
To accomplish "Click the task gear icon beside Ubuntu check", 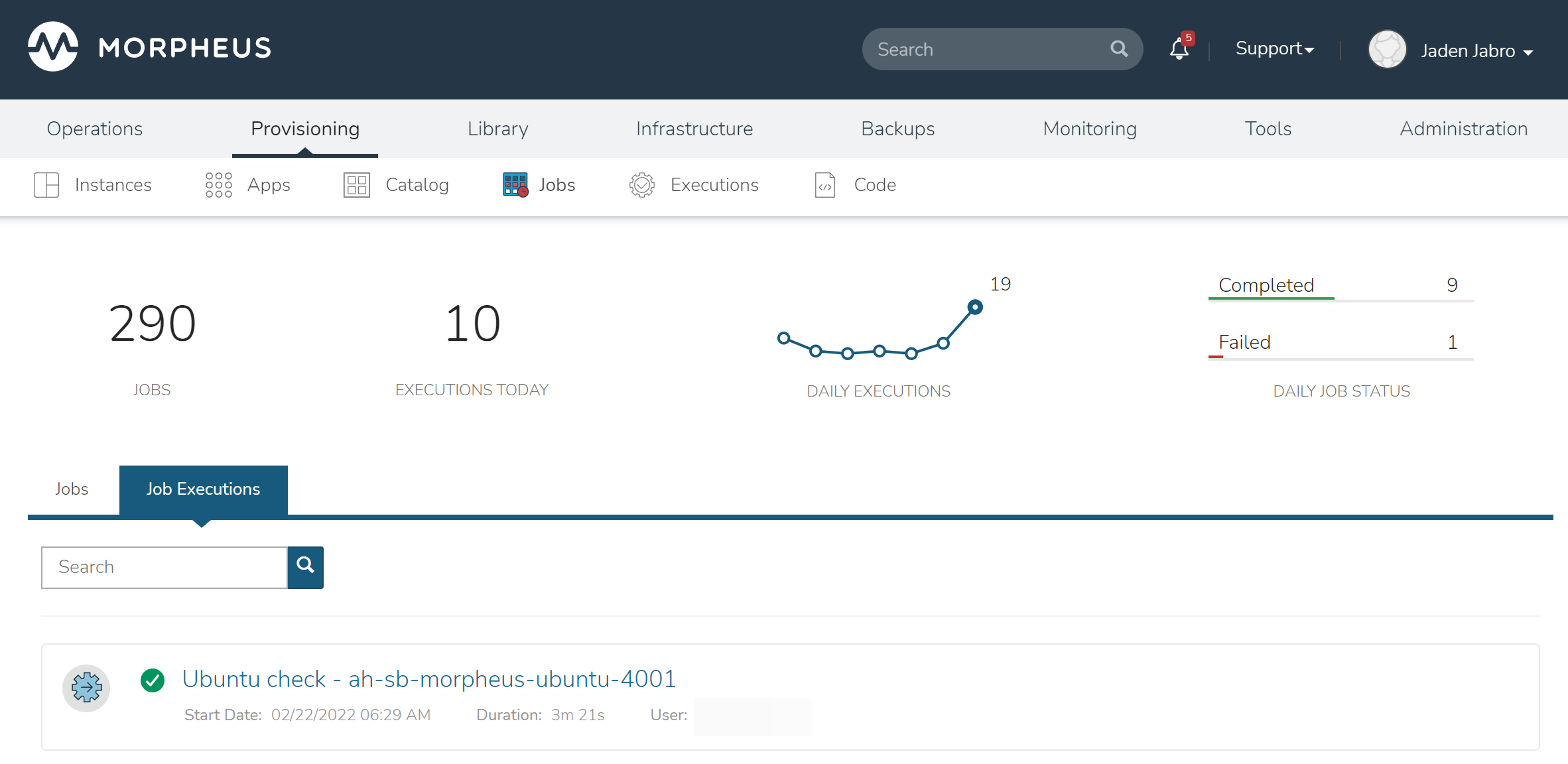I will tap(86, 688).
